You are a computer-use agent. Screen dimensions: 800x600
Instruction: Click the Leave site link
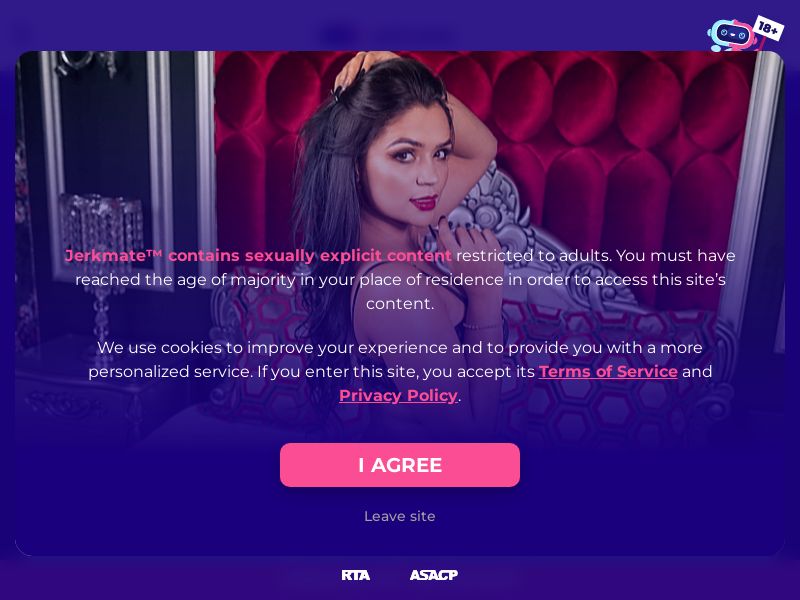pos(400,516)
